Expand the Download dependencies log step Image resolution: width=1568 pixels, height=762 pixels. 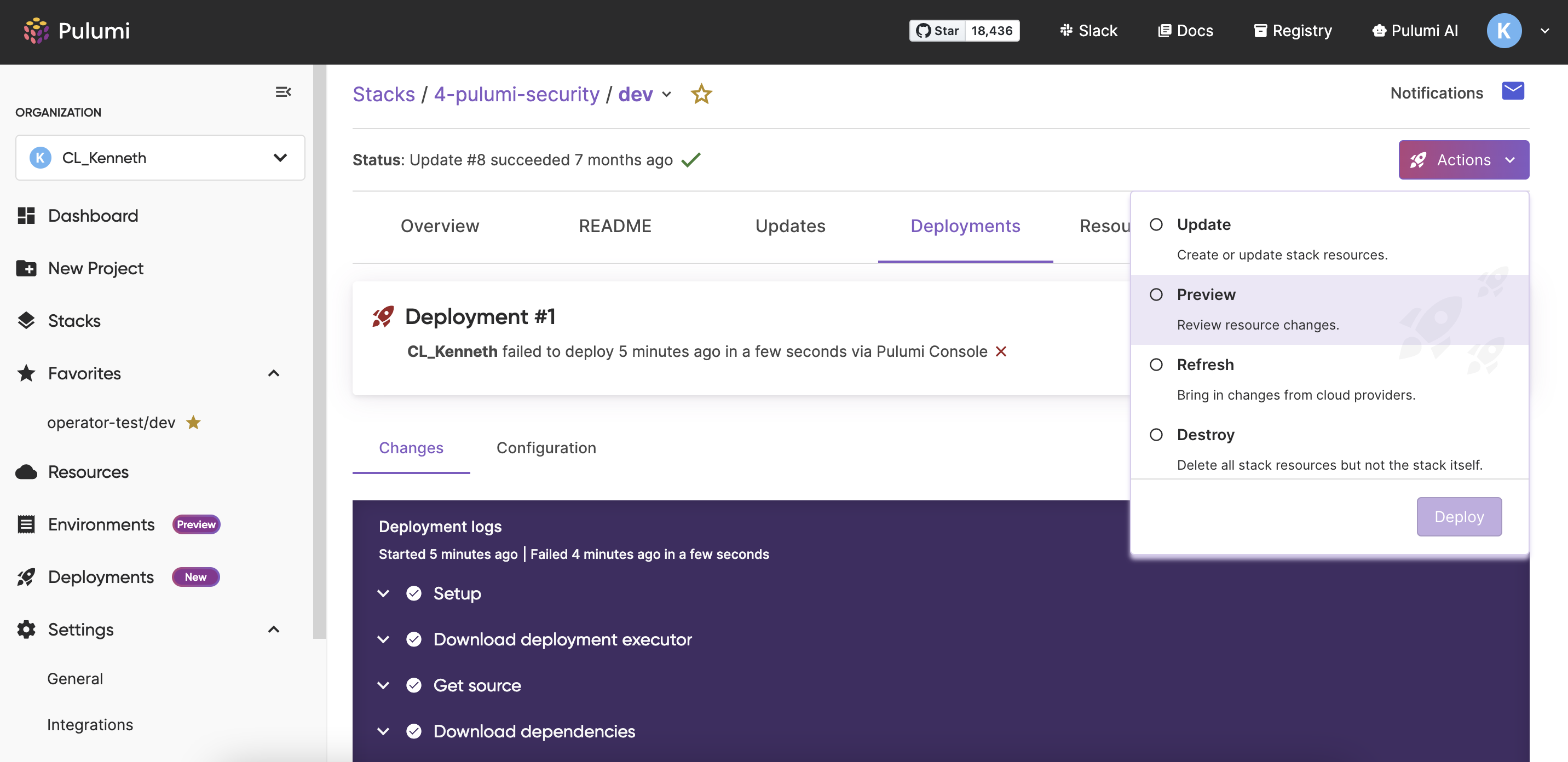point(383,731)
